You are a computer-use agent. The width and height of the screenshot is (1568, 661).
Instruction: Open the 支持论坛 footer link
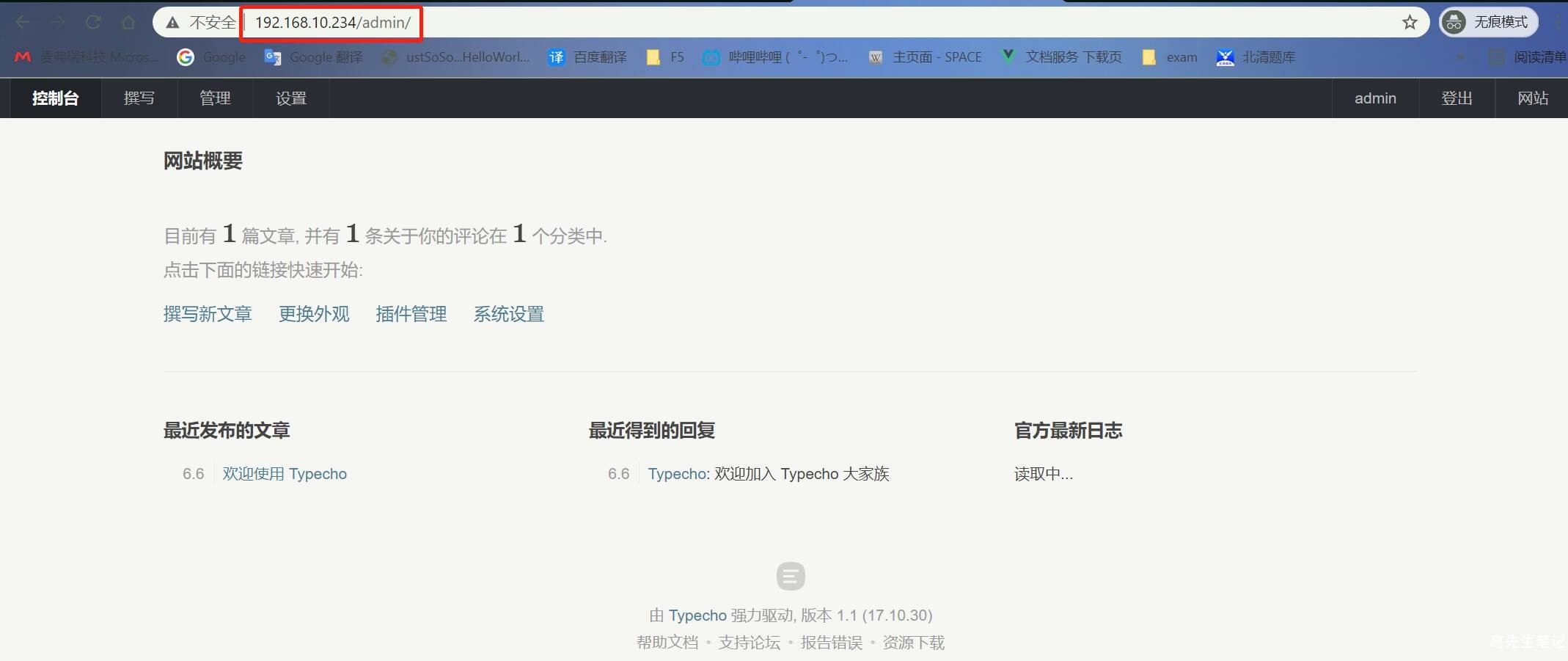750,643
